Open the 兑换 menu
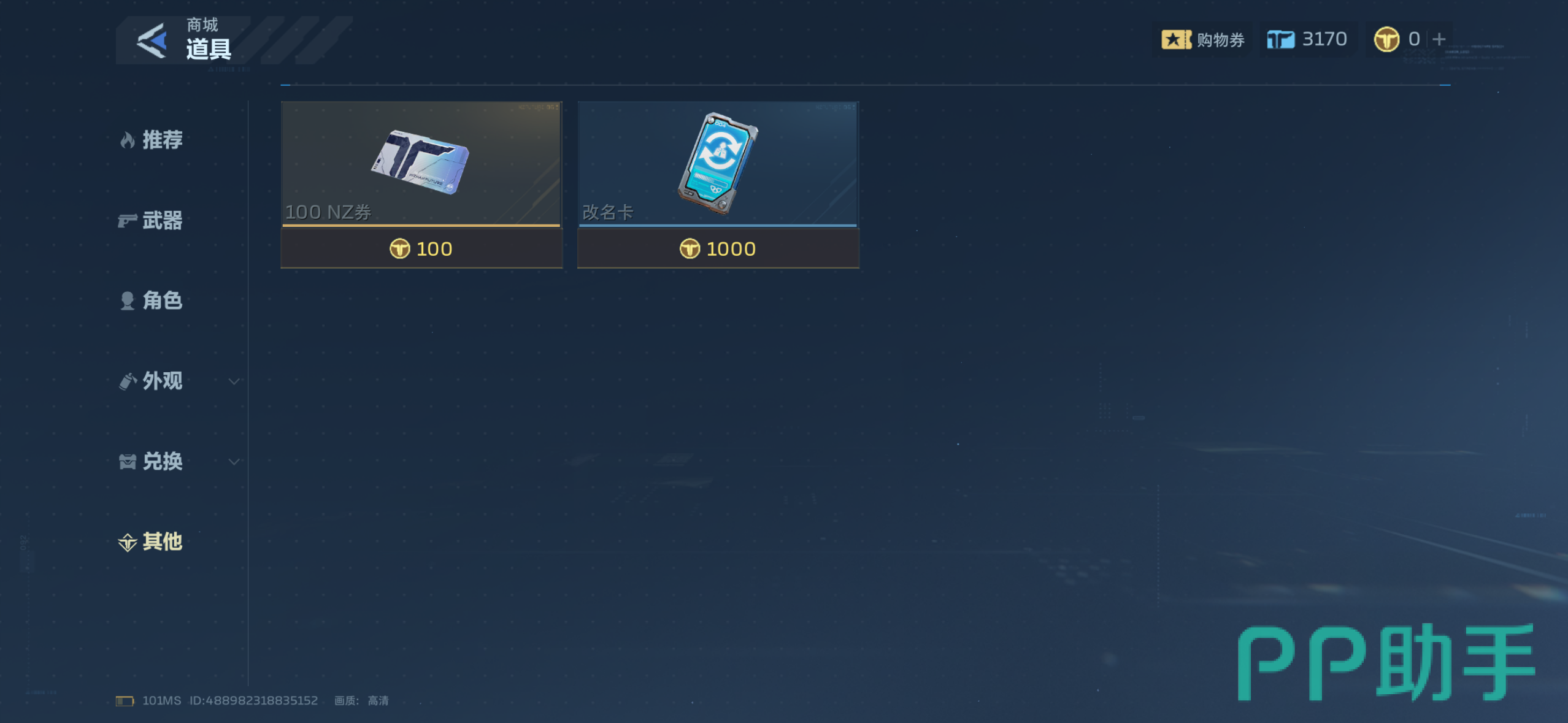1568x723 pixels. [151, 462]
